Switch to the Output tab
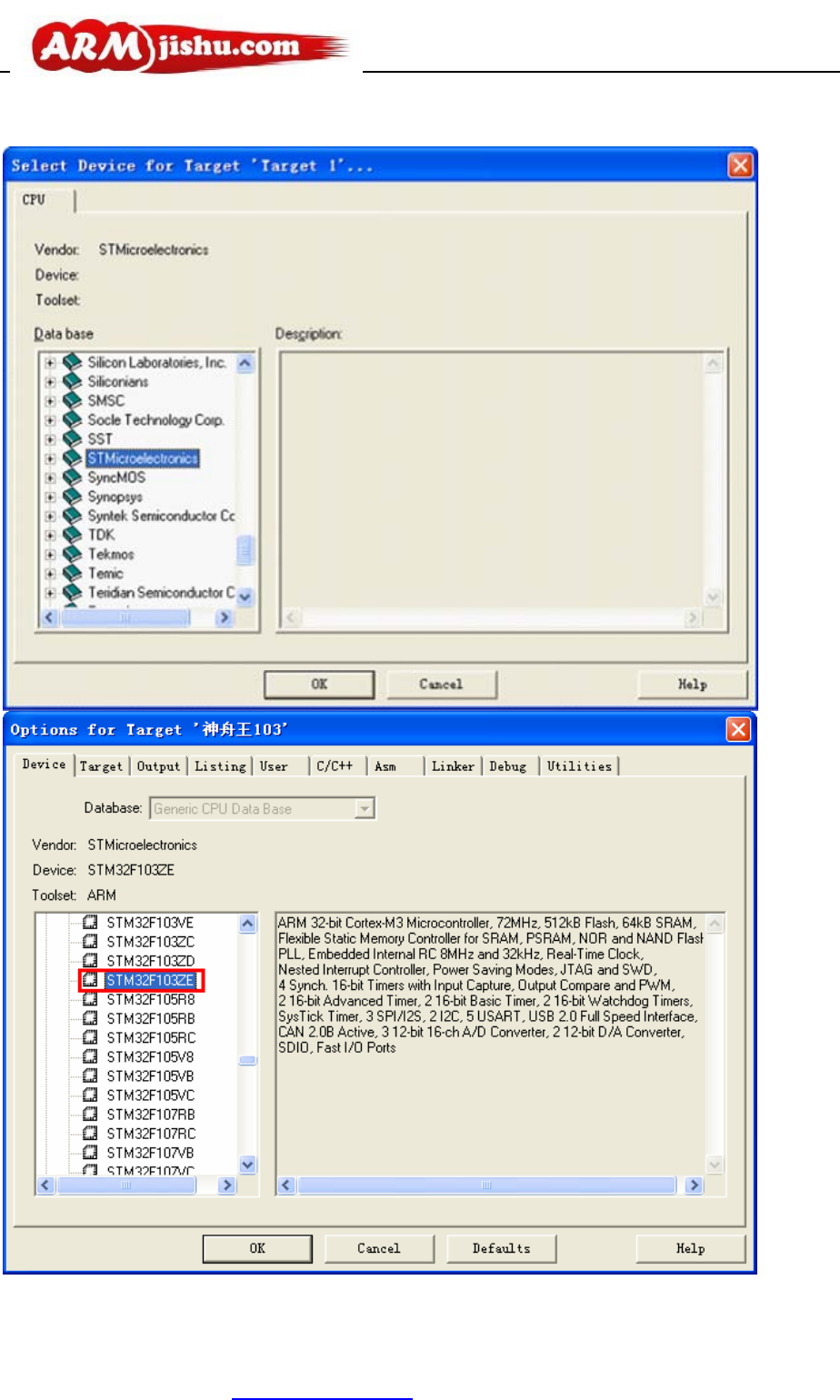 (158, 766)
